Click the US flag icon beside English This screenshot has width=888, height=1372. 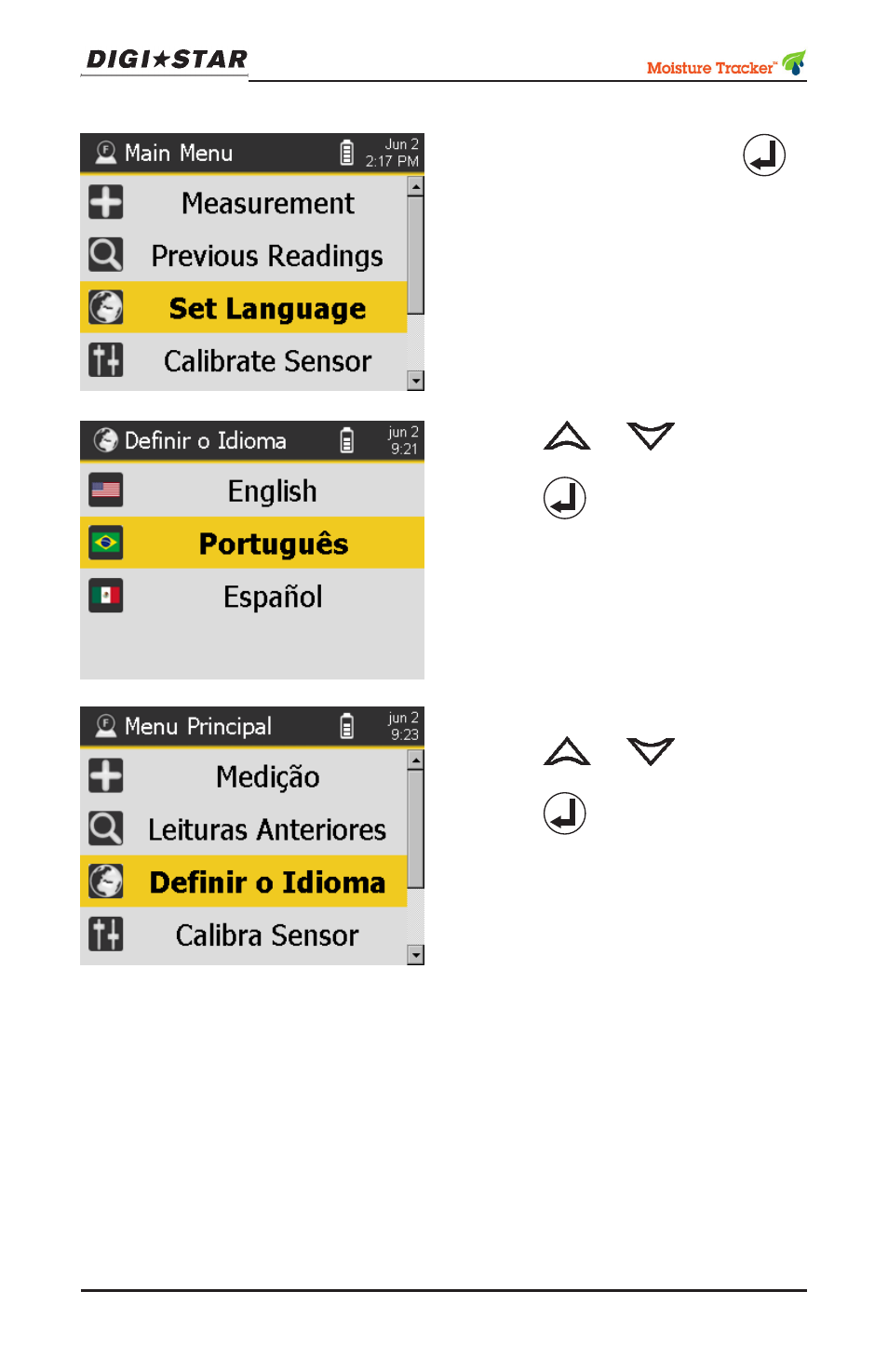[x=106, y=490]
